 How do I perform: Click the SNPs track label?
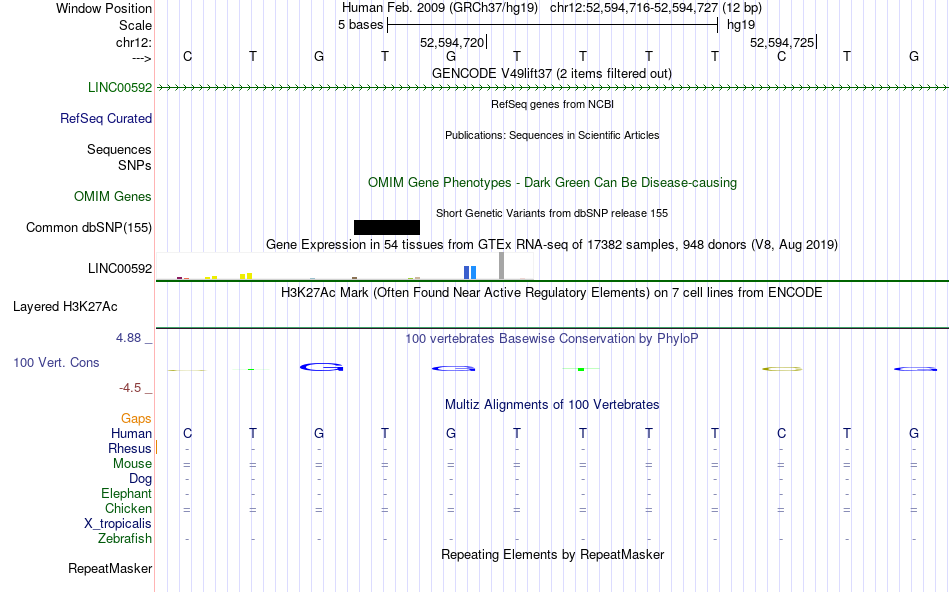click(135, 165)
